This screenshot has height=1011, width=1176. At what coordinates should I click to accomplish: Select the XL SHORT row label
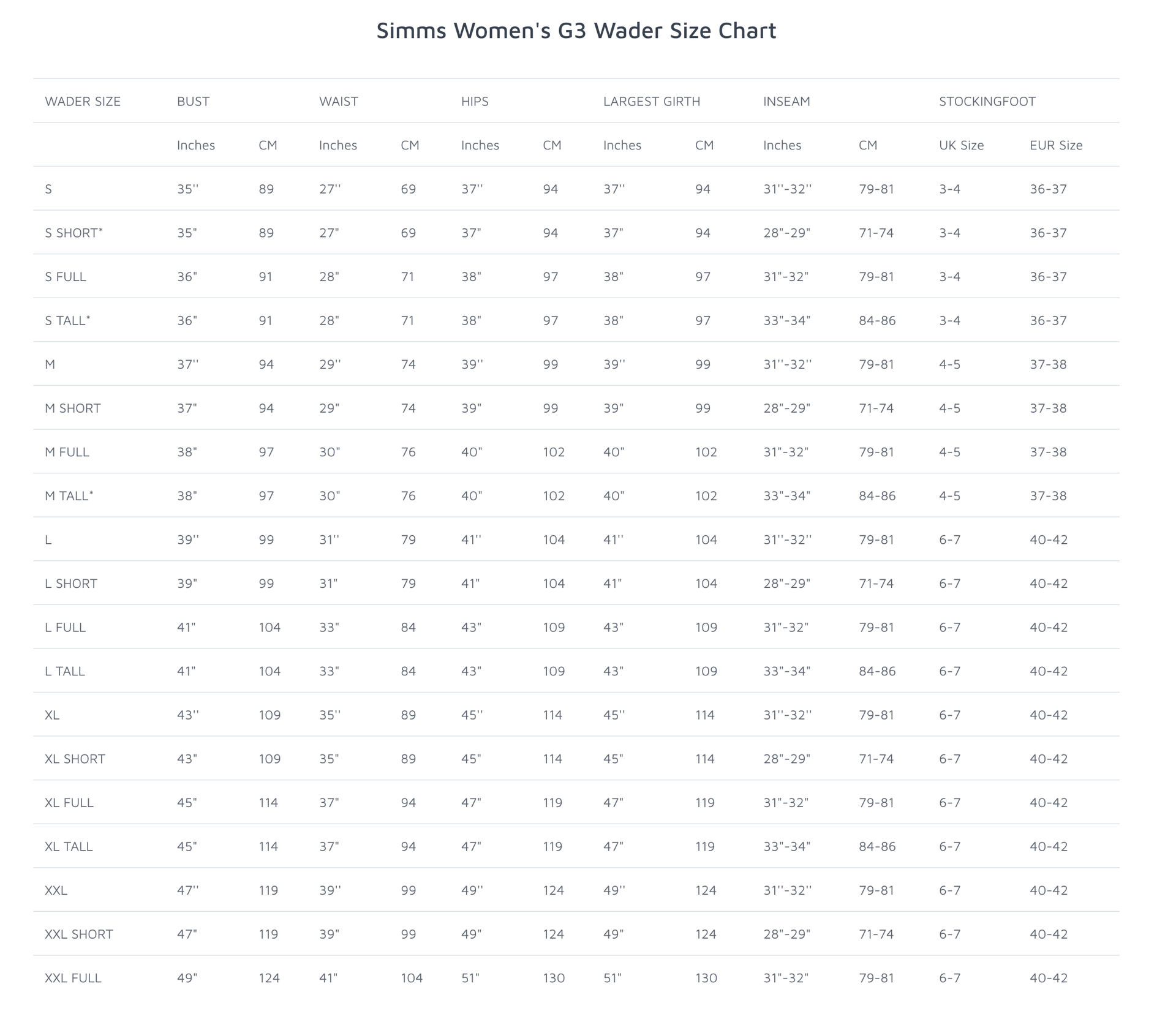[x=75, y=759]
